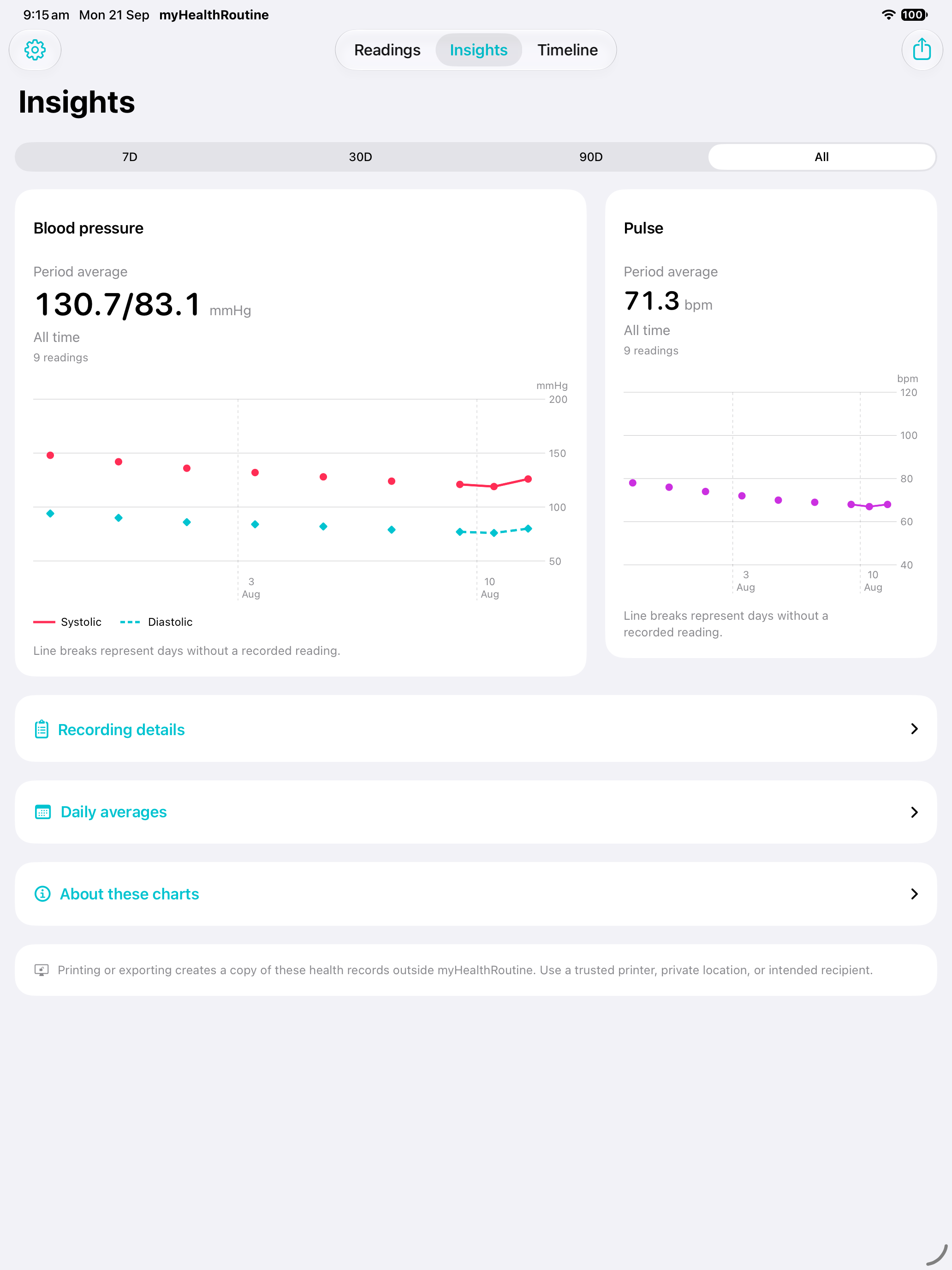Tap the first diastolic data point
The image size is (952, 1270).
[50, 513]
